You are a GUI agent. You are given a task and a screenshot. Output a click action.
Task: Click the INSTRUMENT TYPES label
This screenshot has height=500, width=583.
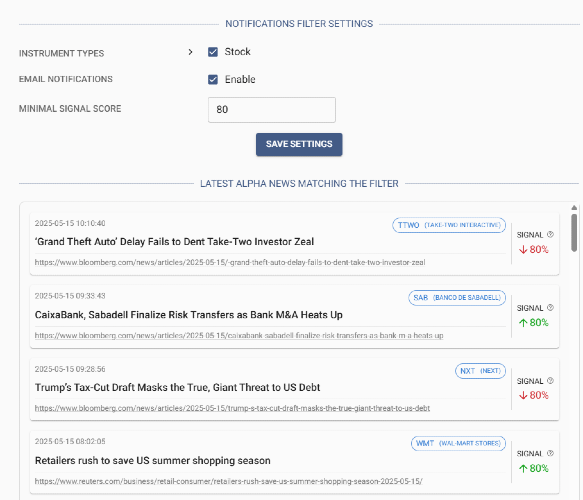point(61,54)
